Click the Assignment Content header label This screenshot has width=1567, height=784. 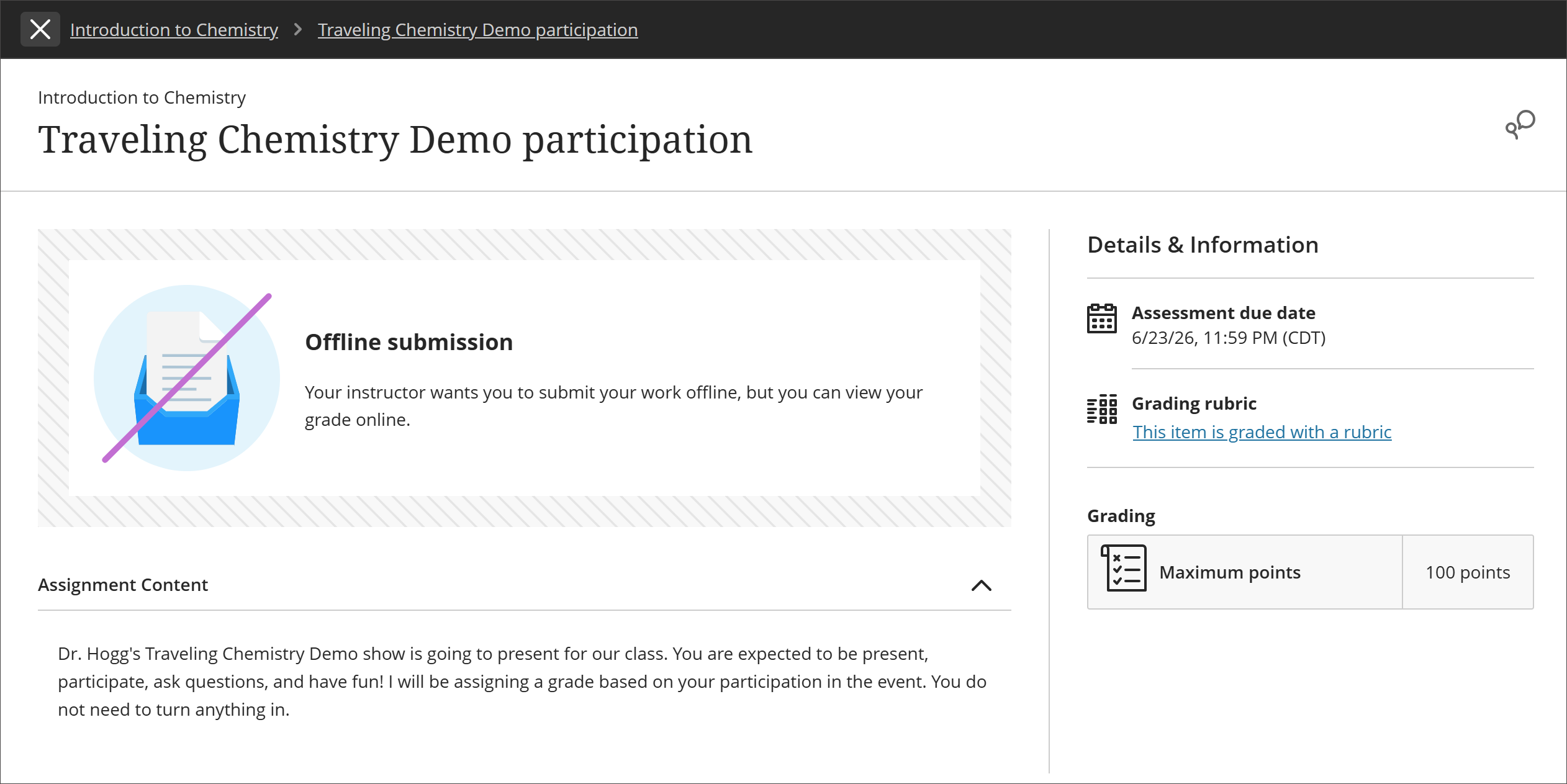[123, 585]
